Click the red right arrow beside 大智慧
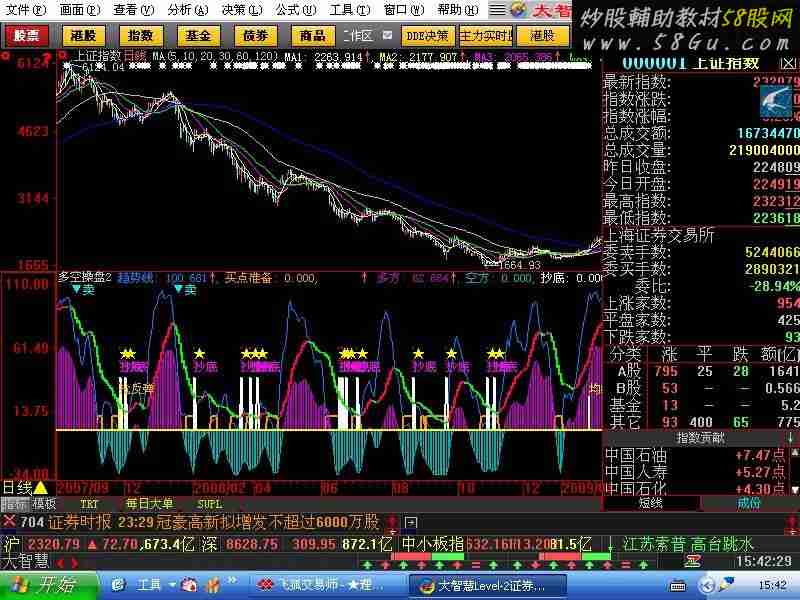 tap(75, 563)
